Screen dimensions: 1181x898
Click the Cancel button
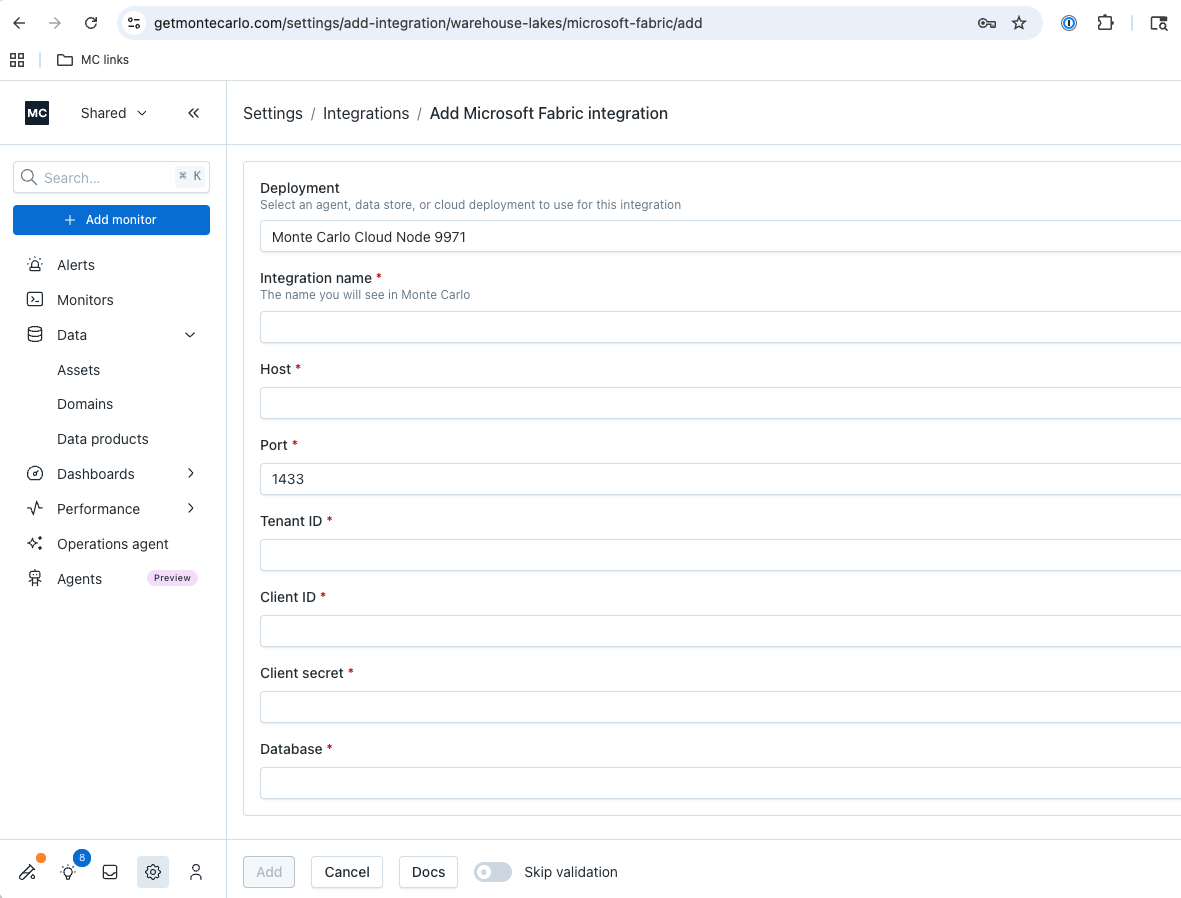[346, 872]
